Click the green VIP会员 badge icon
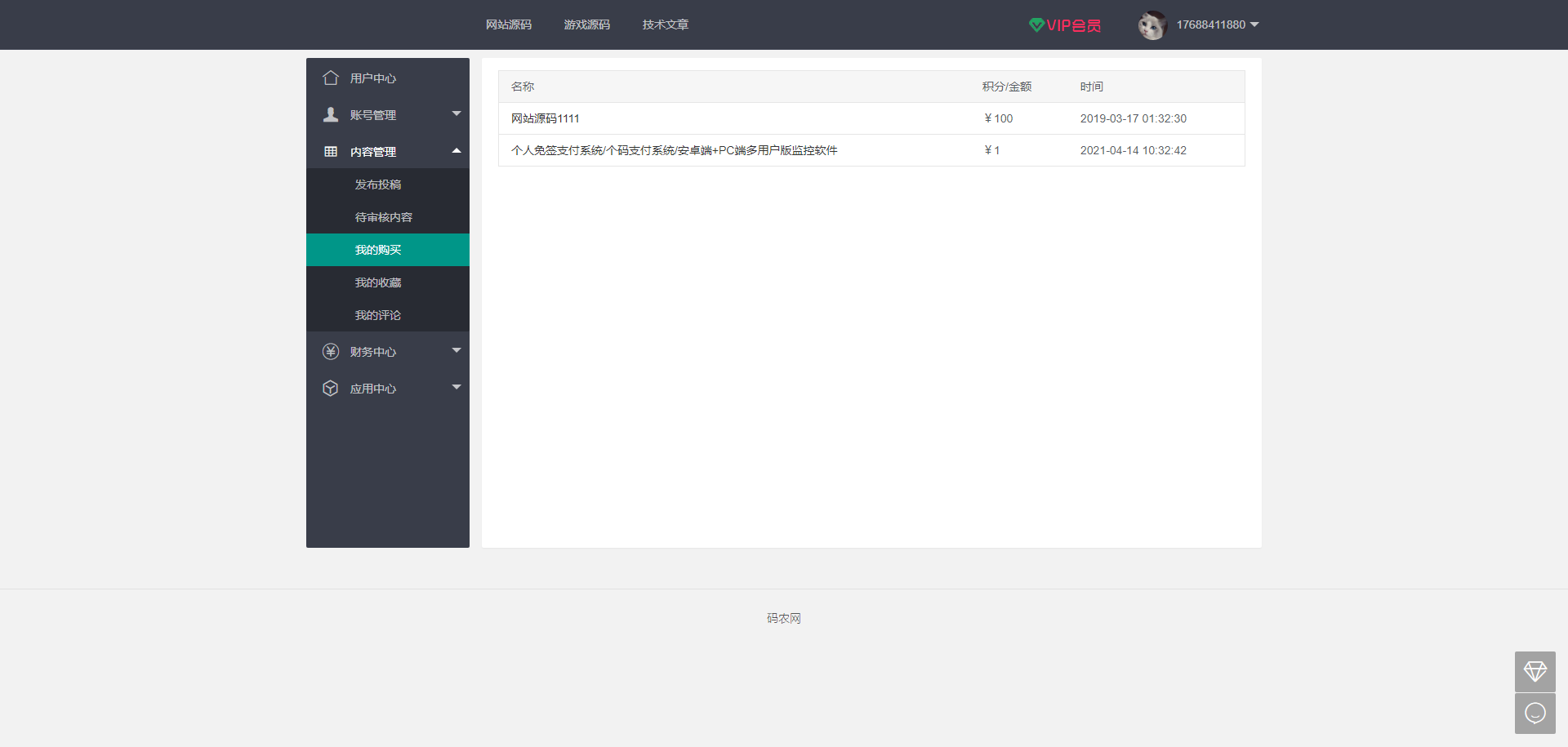Image resolution: width=1568 pixels, height=747 pixels. 1037,24
